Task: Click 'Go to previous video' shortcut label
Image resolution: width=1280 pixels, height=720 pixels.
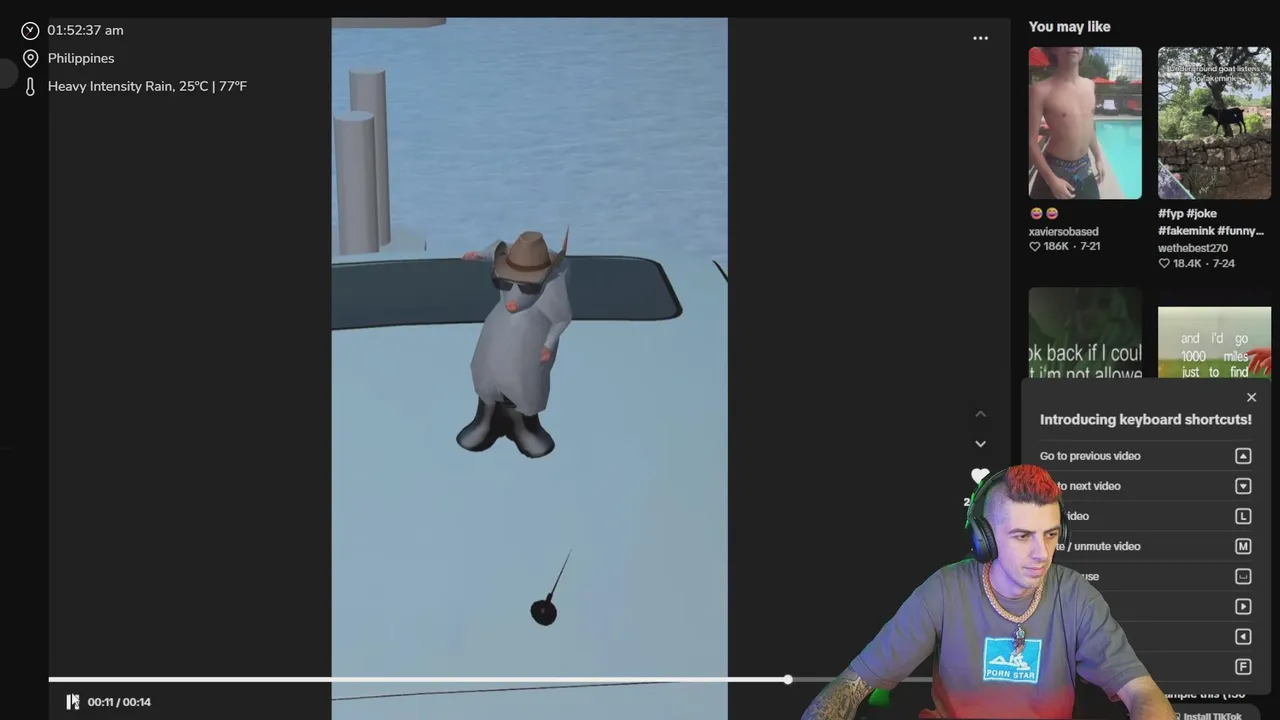Action: (x=1090, y=456)
